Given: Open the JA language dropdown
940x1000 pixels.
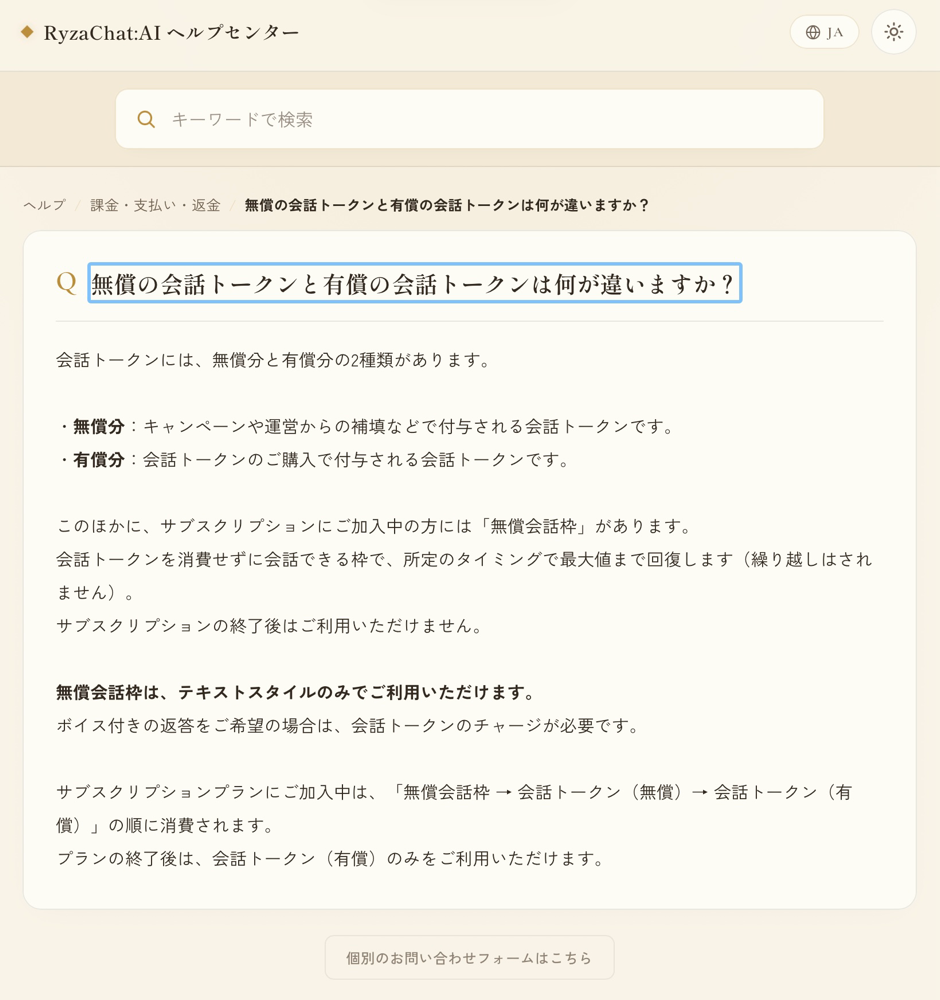Looking at the screenshot, I should [x=824, y=32].
